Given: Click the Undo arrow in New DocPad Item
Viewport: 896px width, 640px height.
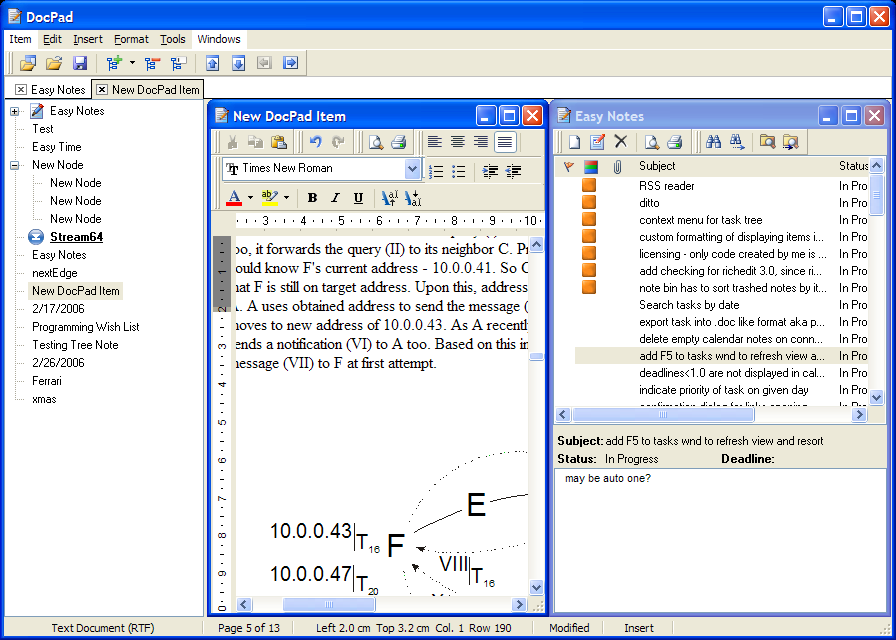Looking at the screenshot, I should (315, 142).
